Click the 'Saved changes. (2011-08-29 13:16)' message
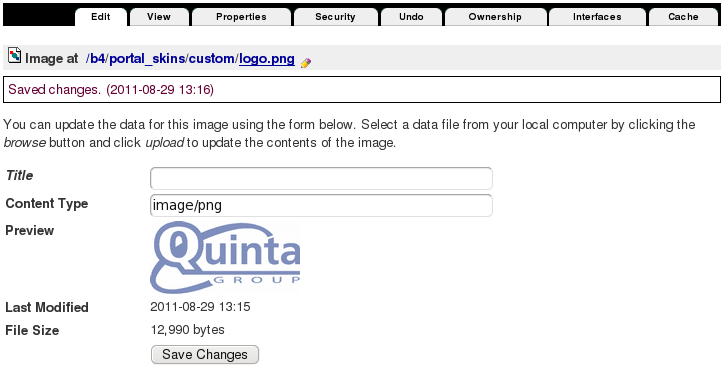This screenshot has height=374, width=724. tap(111, 90)
